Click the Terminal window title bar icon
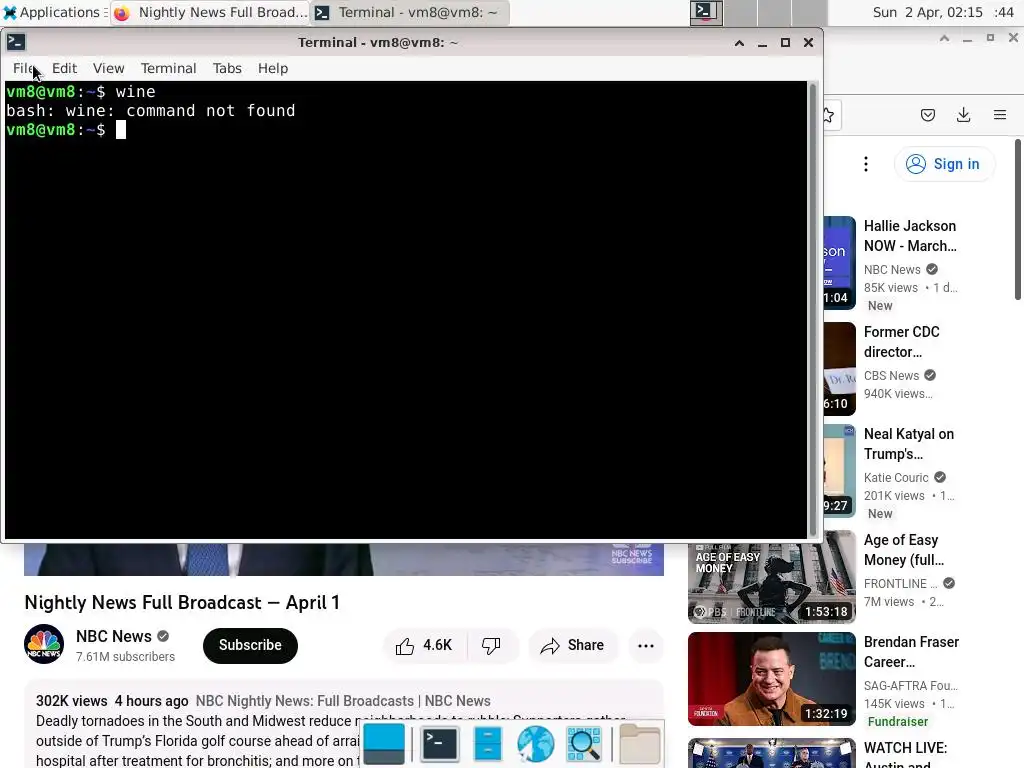This screenshot has height=768, width=1024. point(16,42)
